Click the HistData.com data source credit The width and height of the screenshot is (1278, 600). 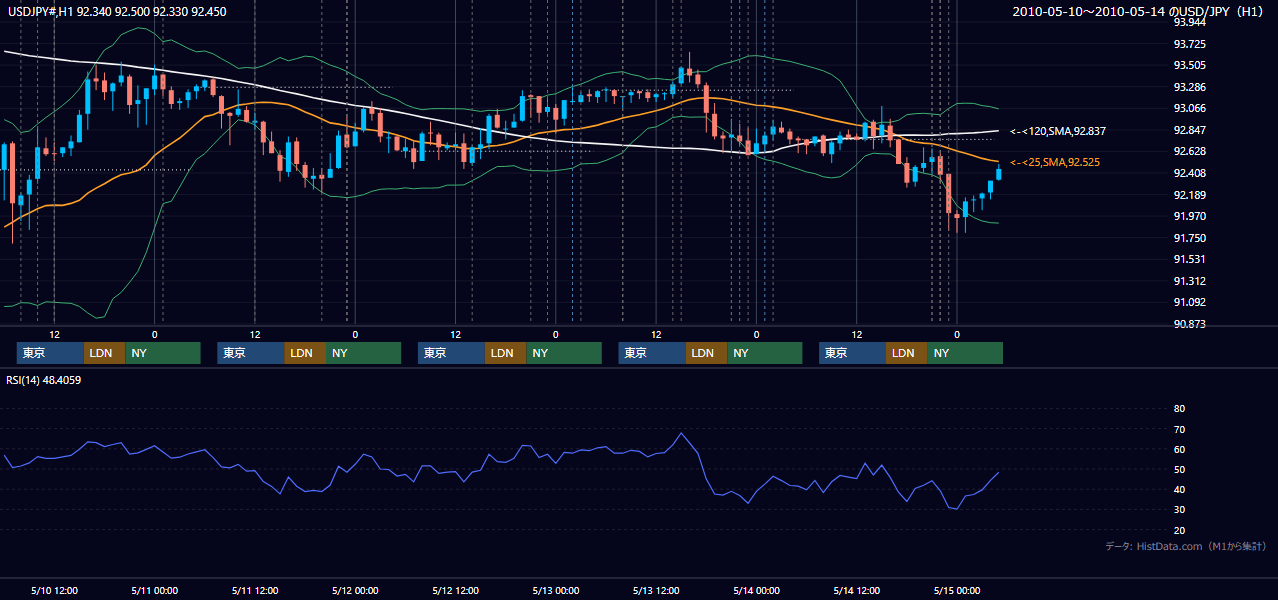click(x=1187, y=546)
